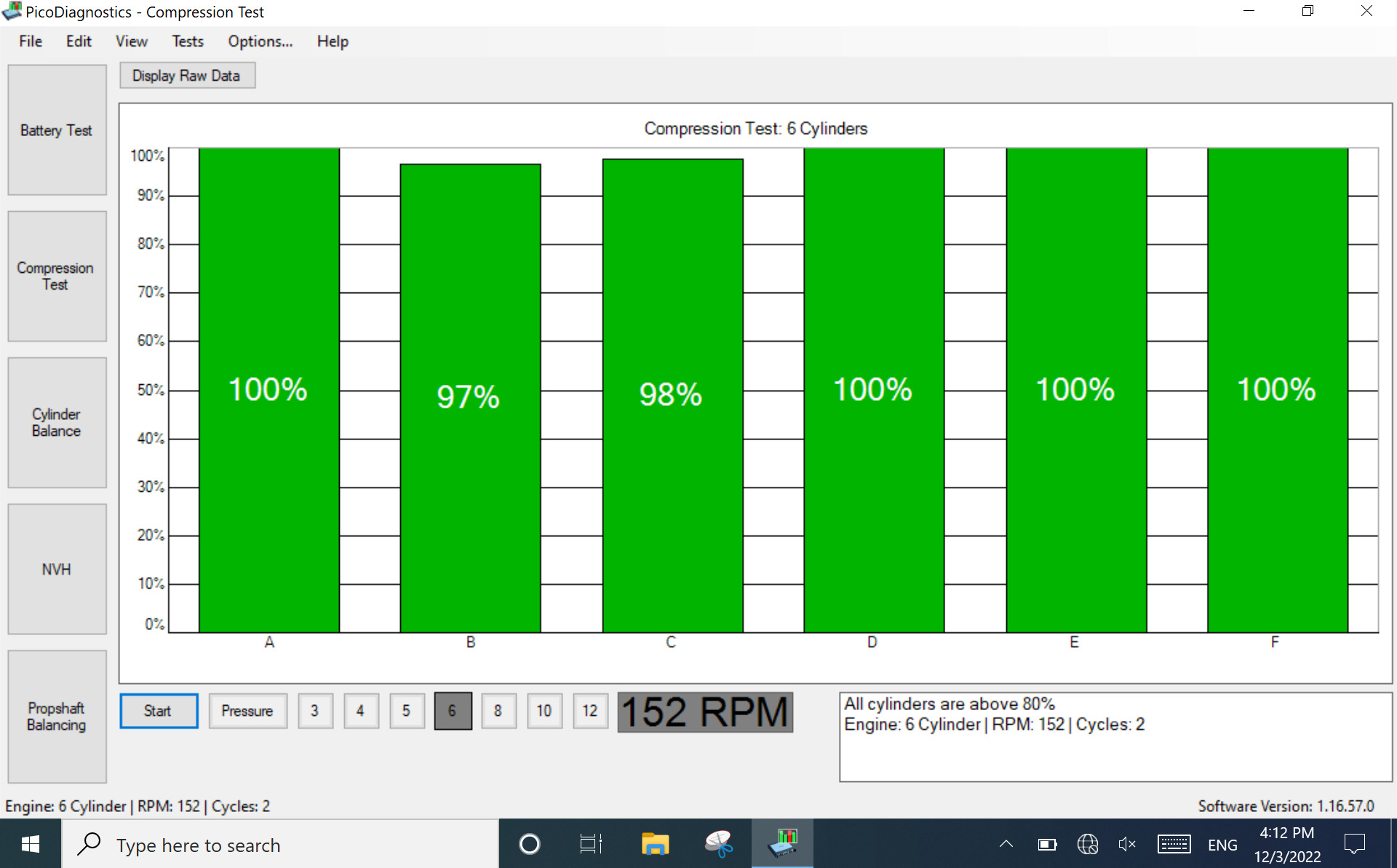Open the Help menu

(x=333, y=41)
